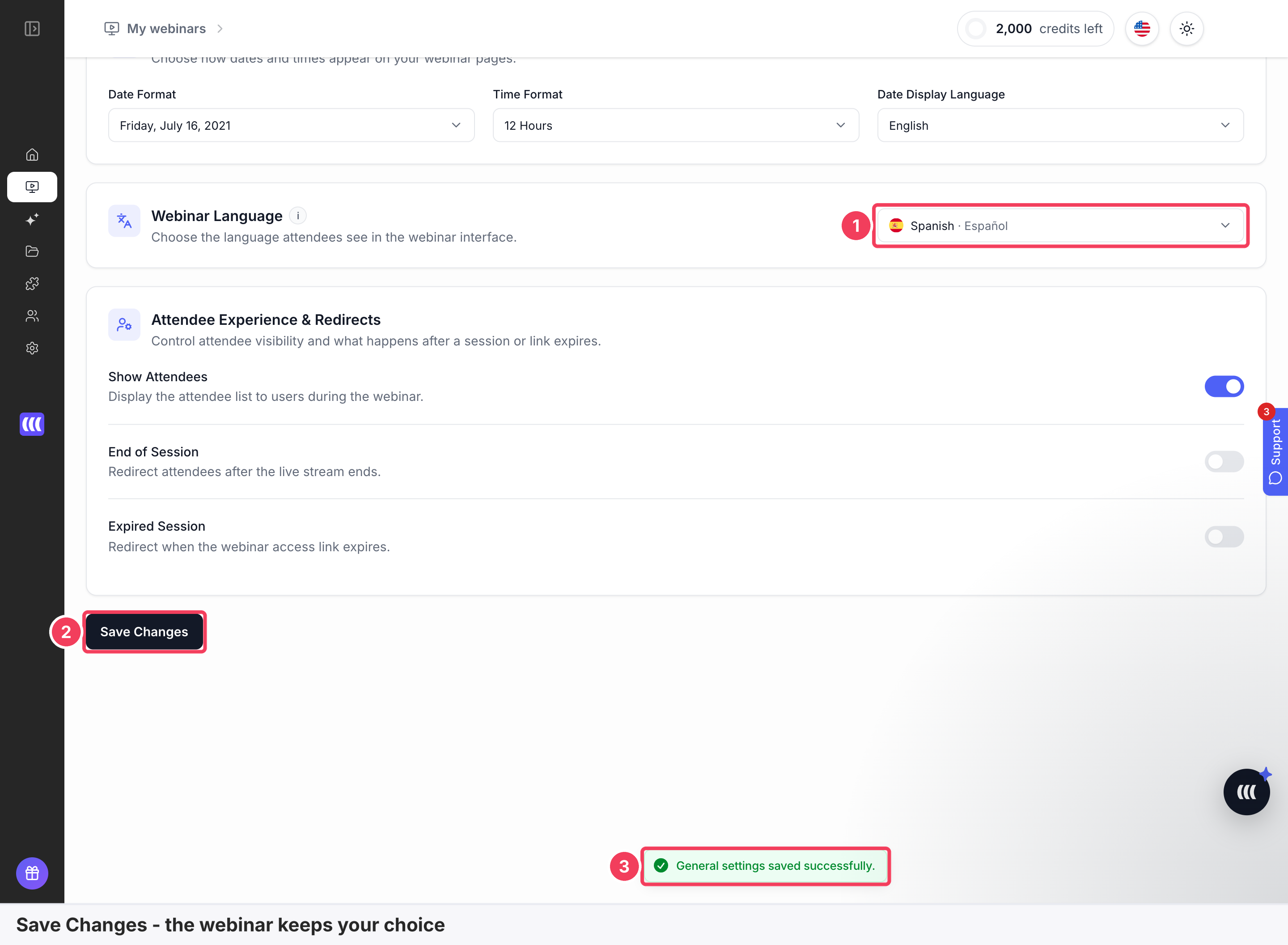Toggle light theme with sun icon
1288x945 pixels.
(x=1187, y=29)
